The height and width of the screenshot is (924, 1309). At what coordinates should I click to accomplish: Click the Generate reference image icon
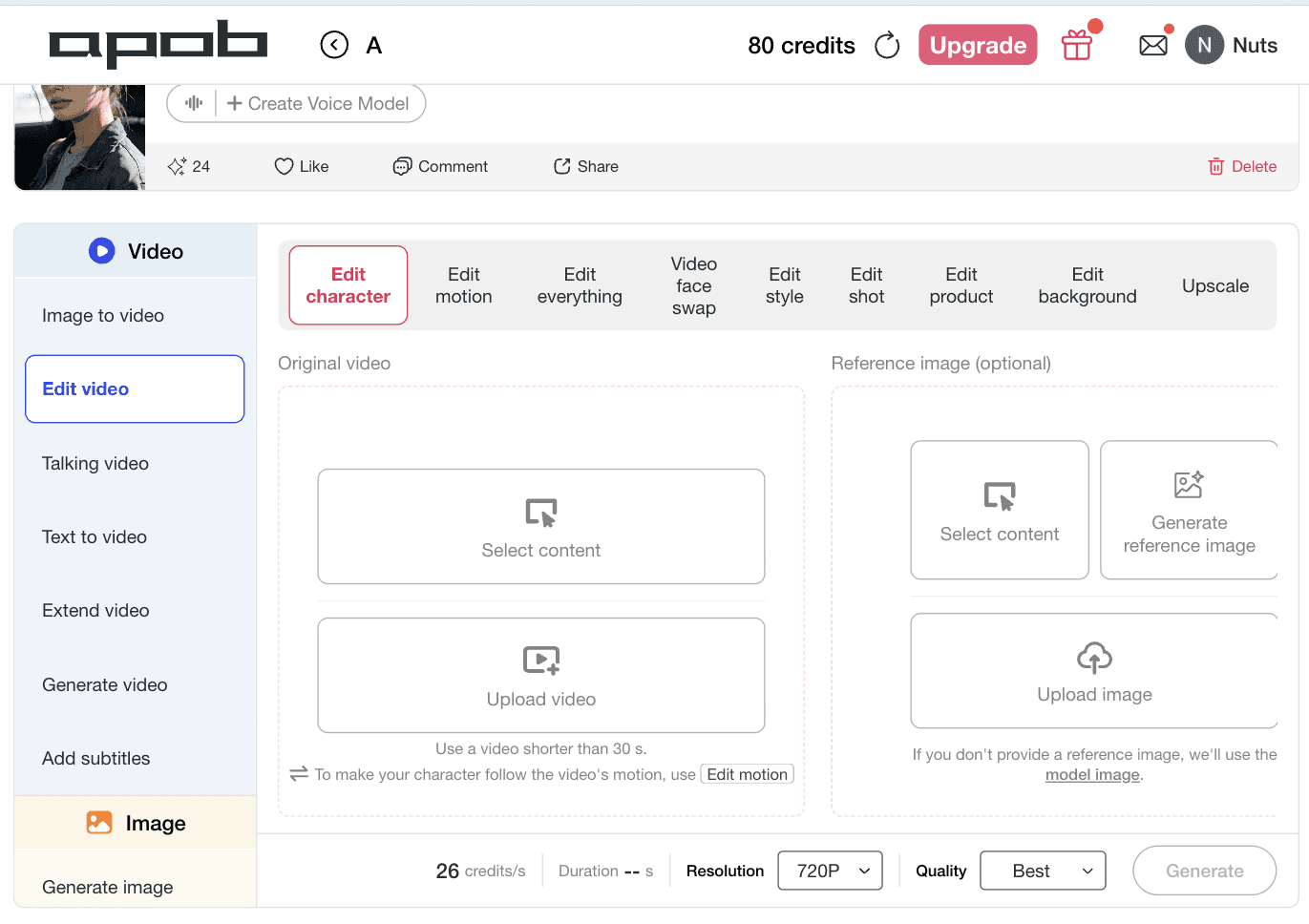[x=1189, y=485]
